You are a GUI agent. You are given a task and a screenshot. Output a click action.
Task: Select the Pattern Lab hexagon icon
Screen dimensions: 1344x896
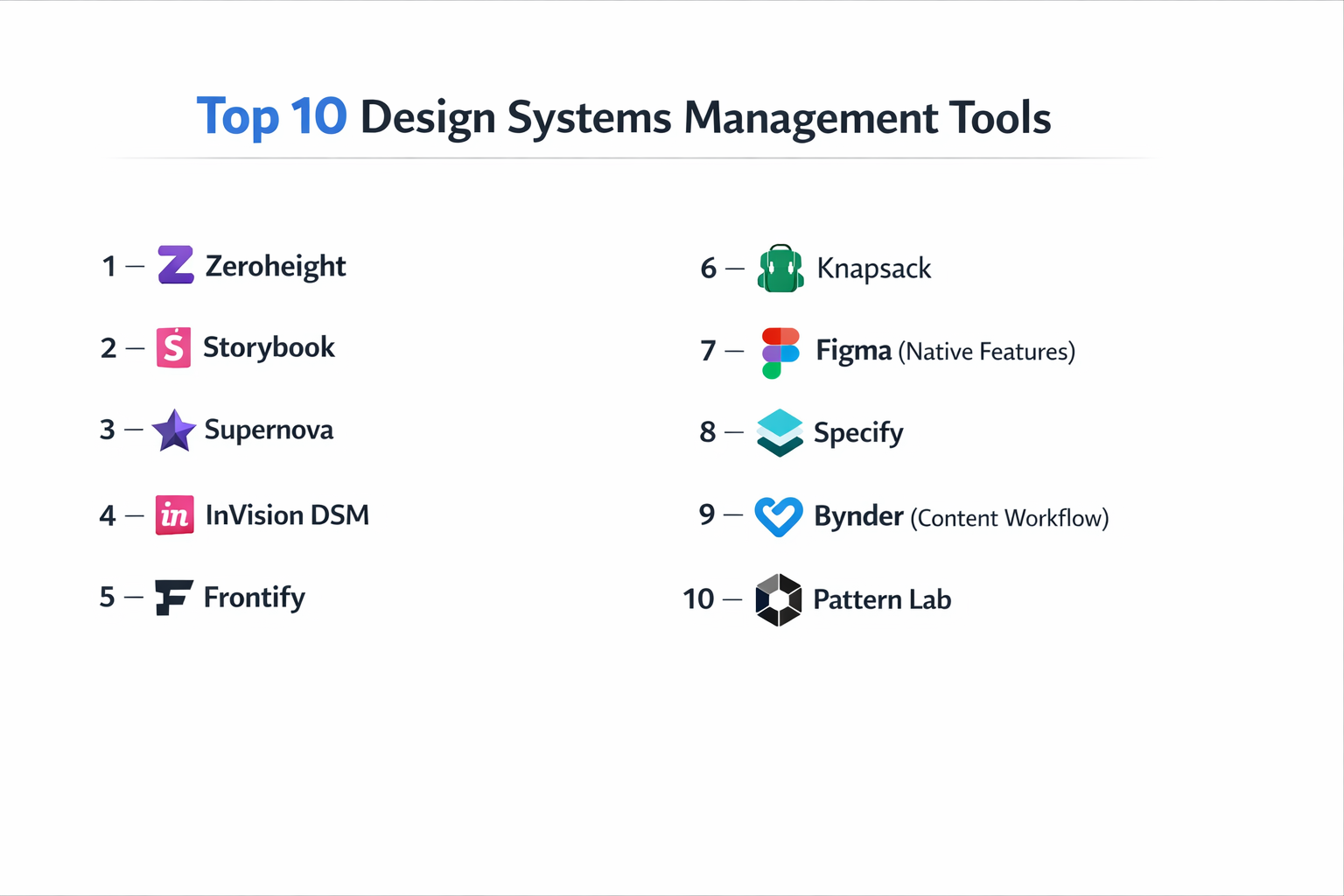coord(779,599)
